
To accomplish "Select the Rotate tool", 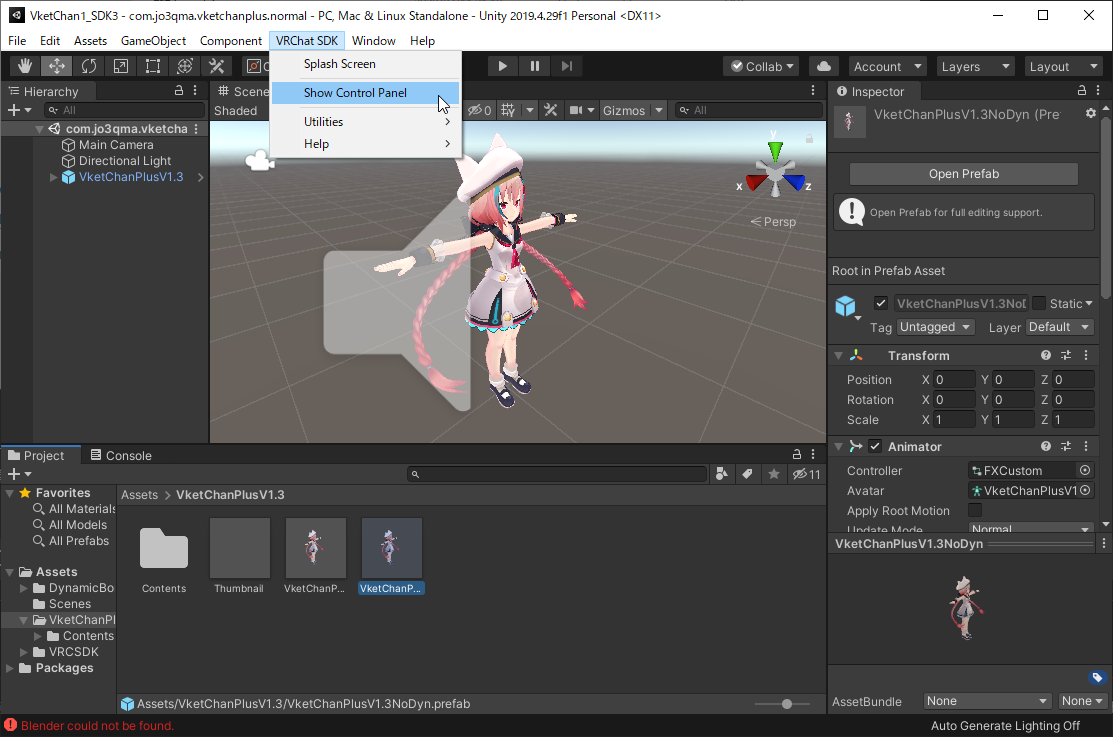I will 88,66.
